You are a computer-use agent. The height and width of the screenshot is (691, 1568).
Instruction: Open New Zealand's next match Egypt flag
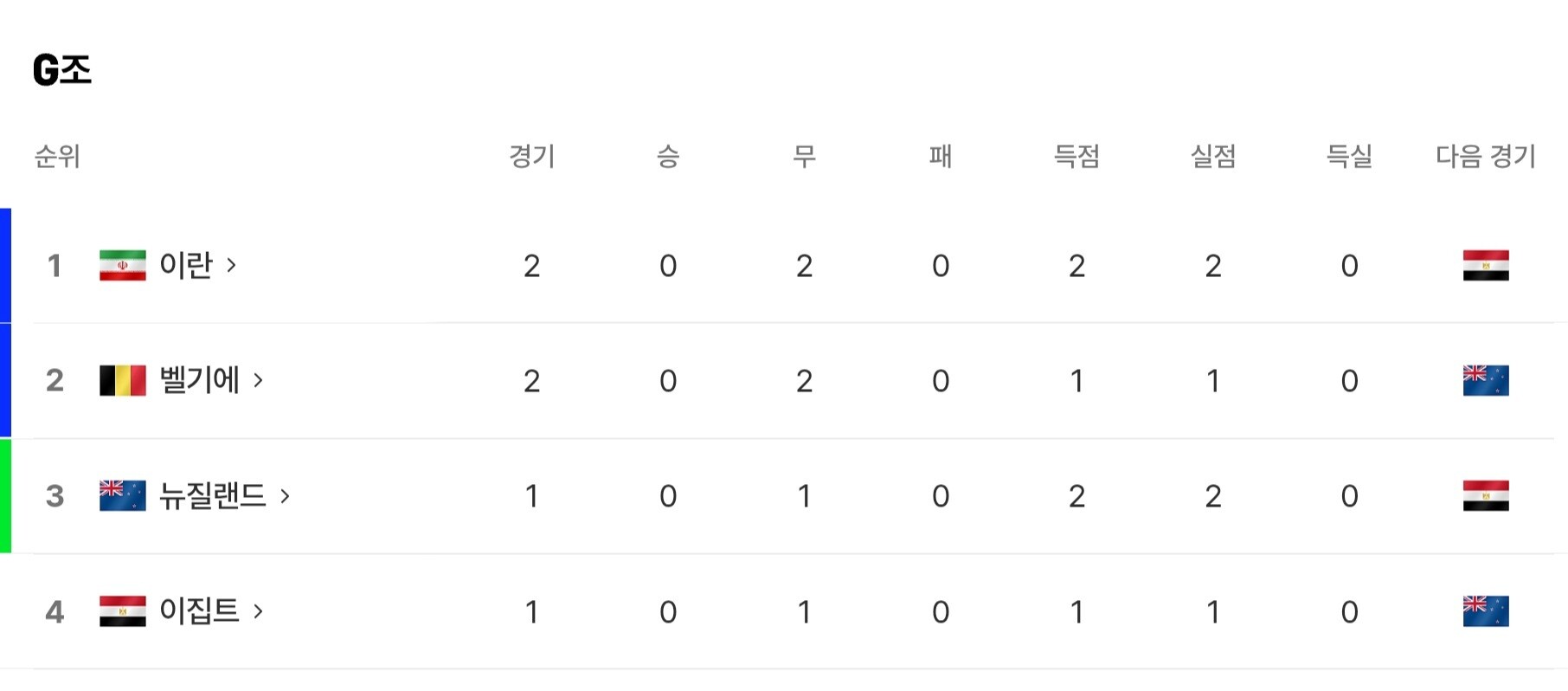1486,495
